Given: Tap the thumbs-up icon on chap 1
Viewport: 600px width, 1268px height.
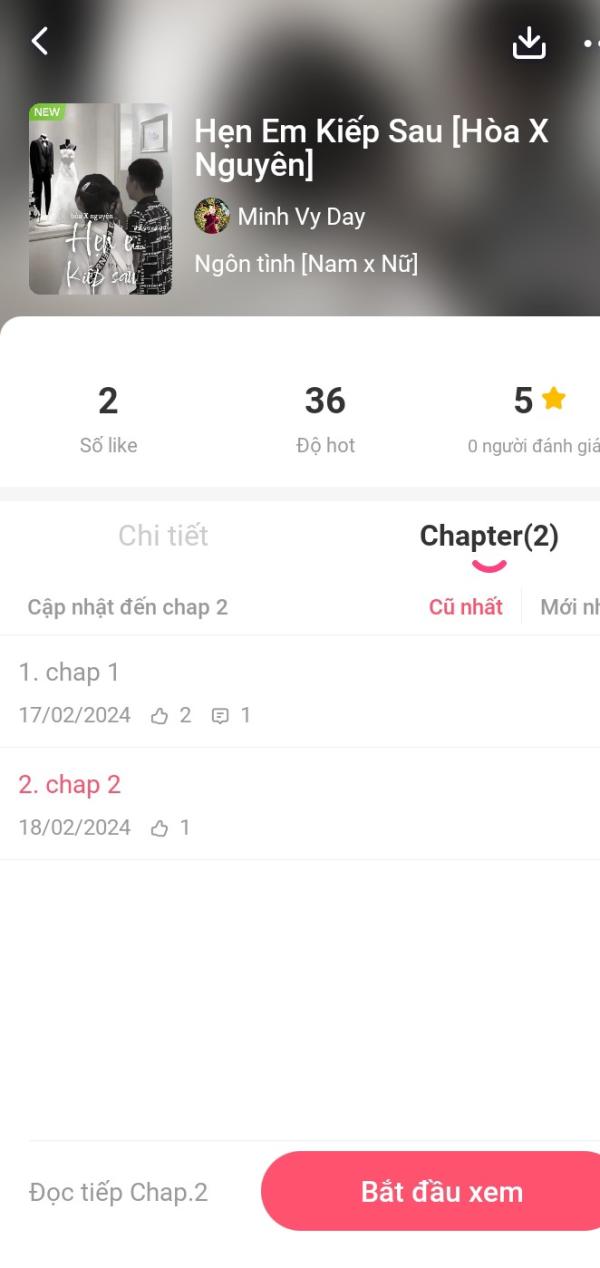Looking at the screenshot, I should [x=159, y=716].
